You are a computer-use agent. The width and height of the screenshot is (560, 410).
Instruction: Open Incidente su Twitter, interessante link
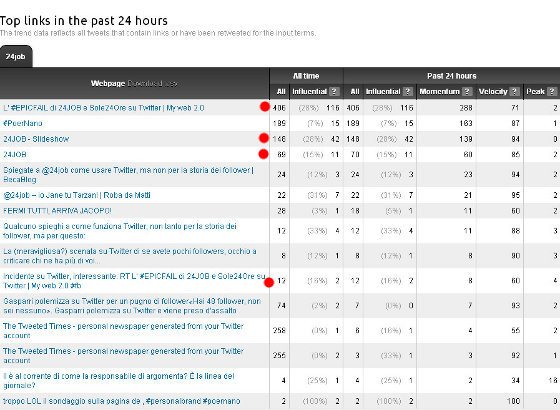coord(134,281)
